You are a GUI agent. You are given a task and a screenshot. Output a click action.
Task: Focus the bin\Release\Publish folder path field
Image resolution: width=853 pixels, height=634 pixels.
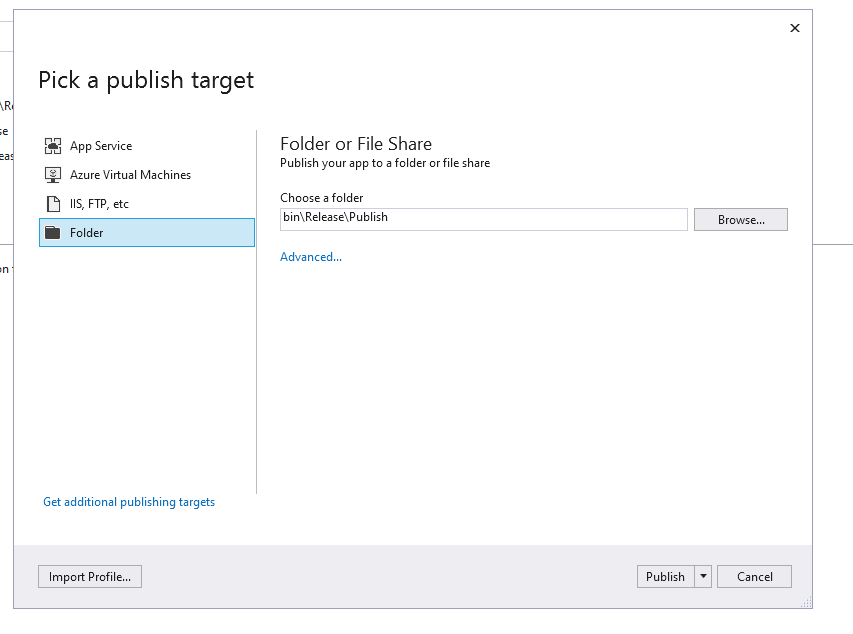[484, 219]
